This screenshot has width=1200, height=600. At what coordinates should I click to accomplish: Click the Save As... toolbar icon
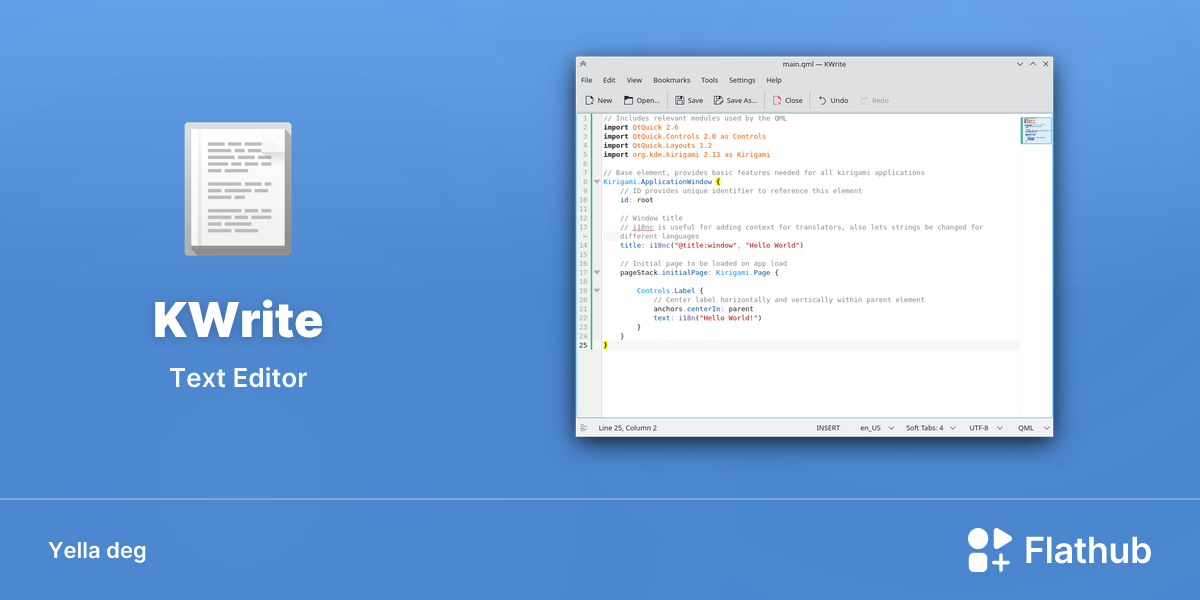tap(718, 100)
